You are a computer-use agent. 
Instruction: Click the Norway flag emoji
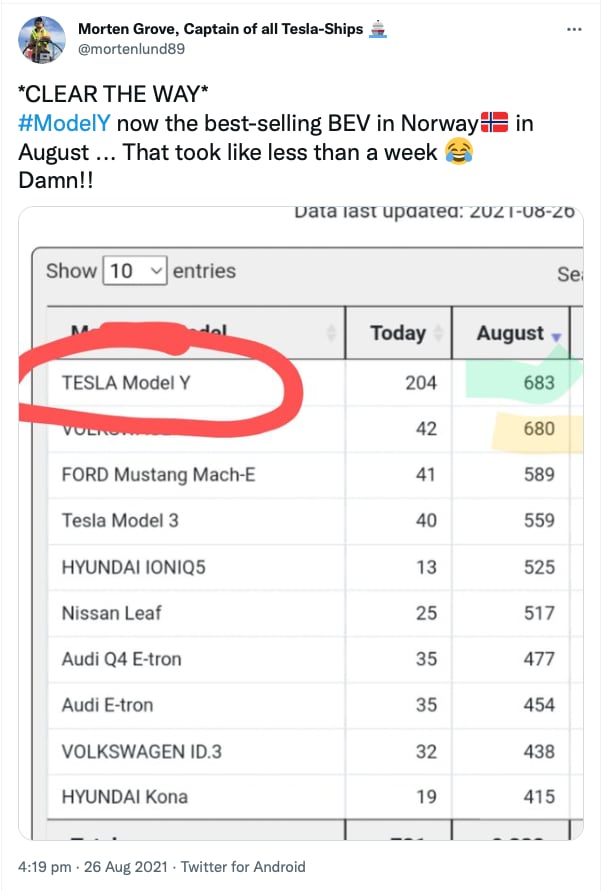pos(494,123)
